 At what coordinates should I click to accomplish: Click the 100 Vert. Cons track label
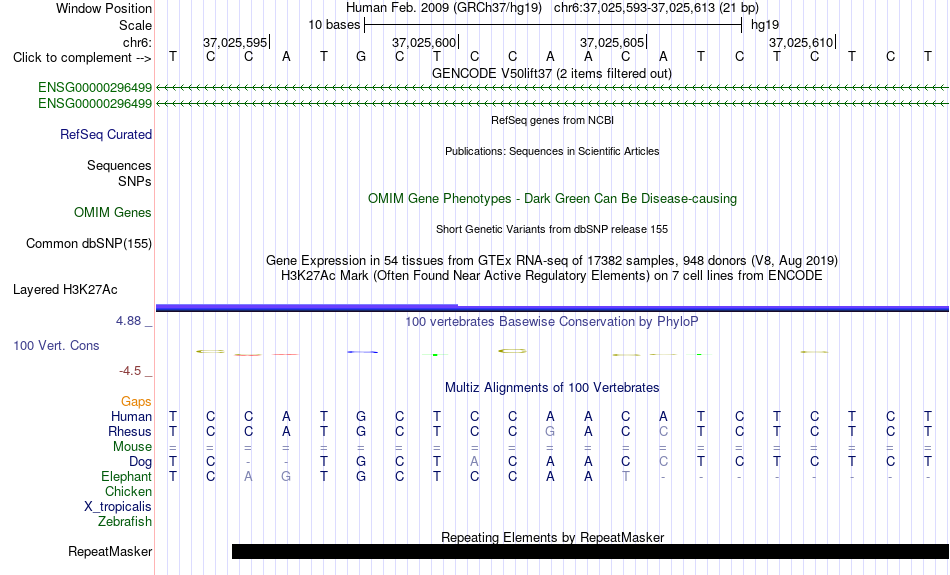(x=56, y=345)
